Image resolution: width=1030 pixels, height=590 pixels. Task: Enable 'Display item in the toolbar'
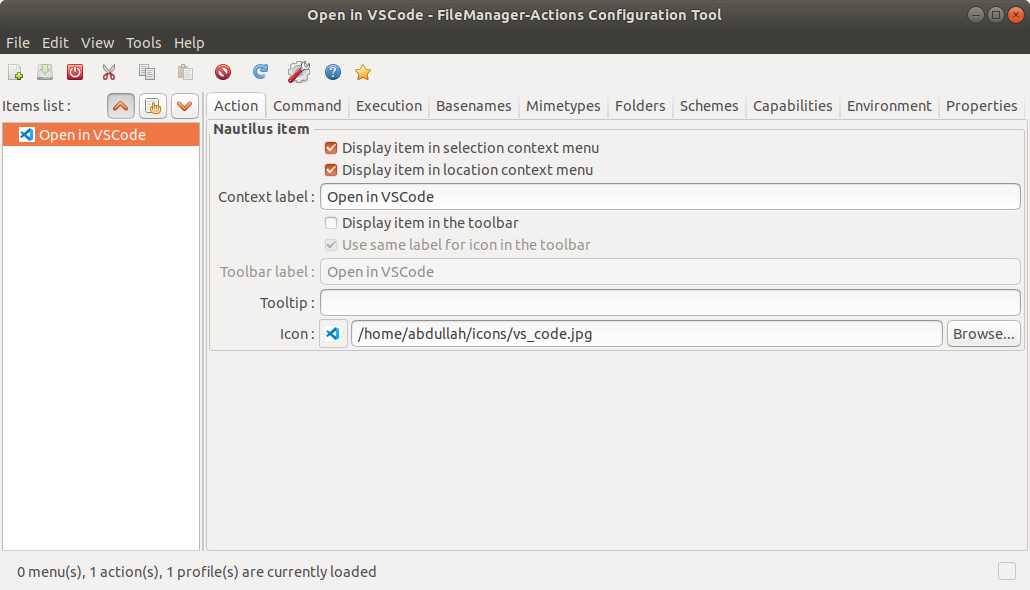331,222
